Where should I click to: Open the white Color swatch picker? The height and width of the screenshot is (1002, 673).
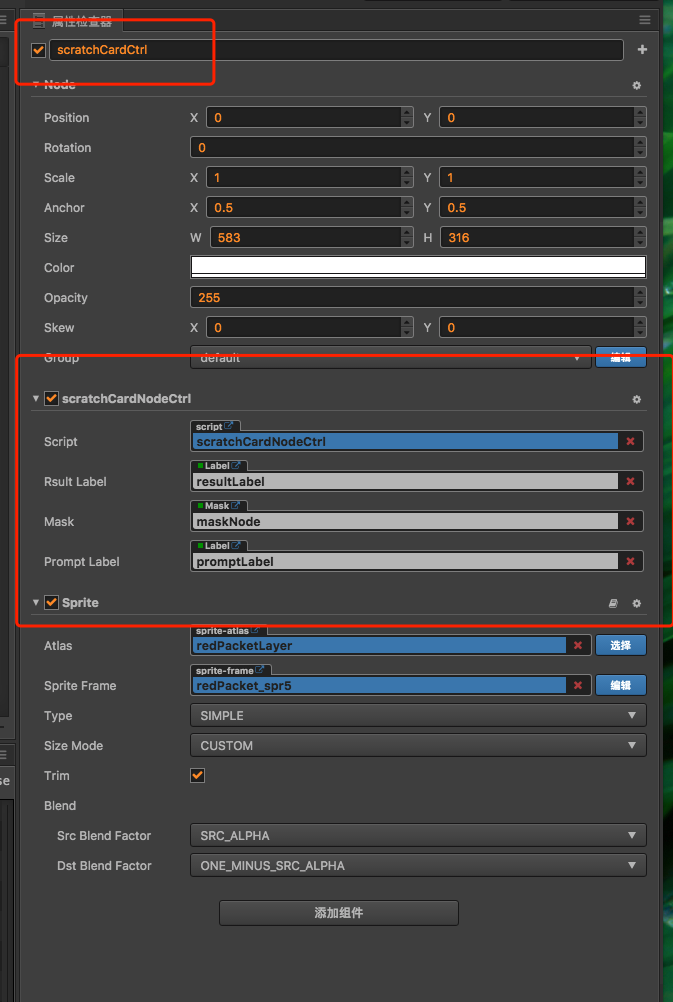click(x=419, y=267)
